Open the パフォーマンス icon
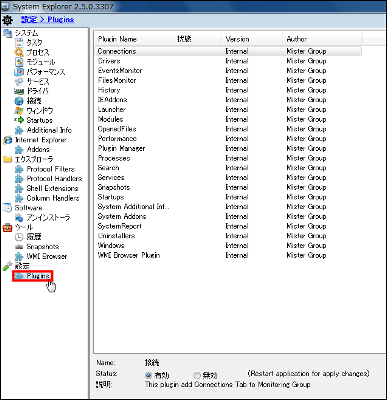The height and width of the screenshot is (400, 387). click(19, 72)
